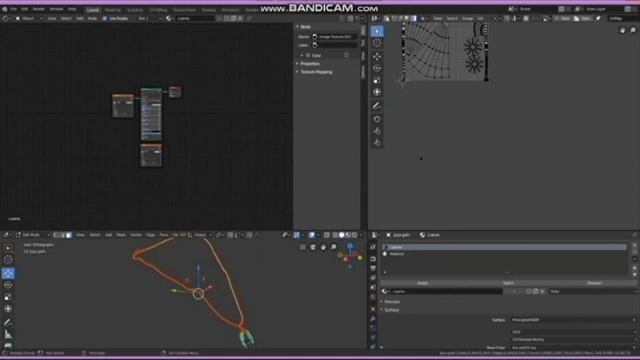
Task: Switch viewport to rendered shading
Action: [354, 235]
